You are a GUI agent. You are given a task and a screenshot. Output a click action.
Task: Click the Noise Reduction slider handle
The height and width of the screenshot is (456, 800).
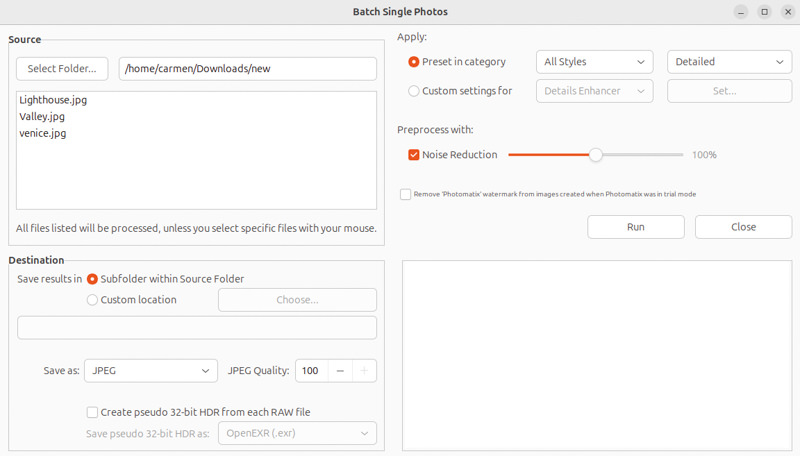point(596,155)
